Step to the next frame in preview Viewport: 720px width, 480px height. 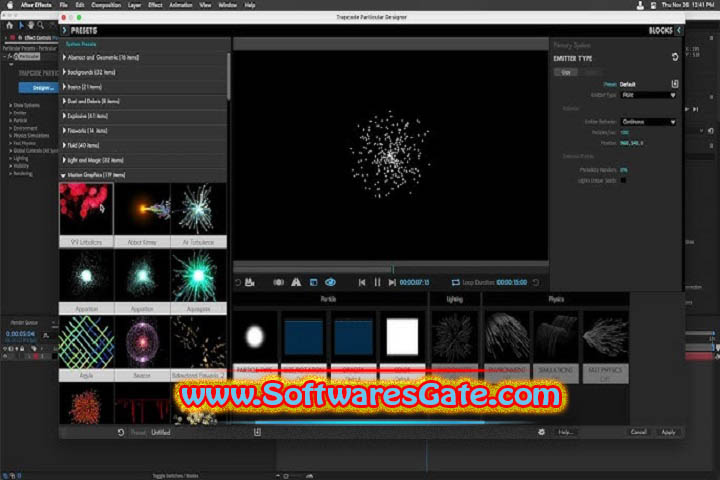pos(392,282)
